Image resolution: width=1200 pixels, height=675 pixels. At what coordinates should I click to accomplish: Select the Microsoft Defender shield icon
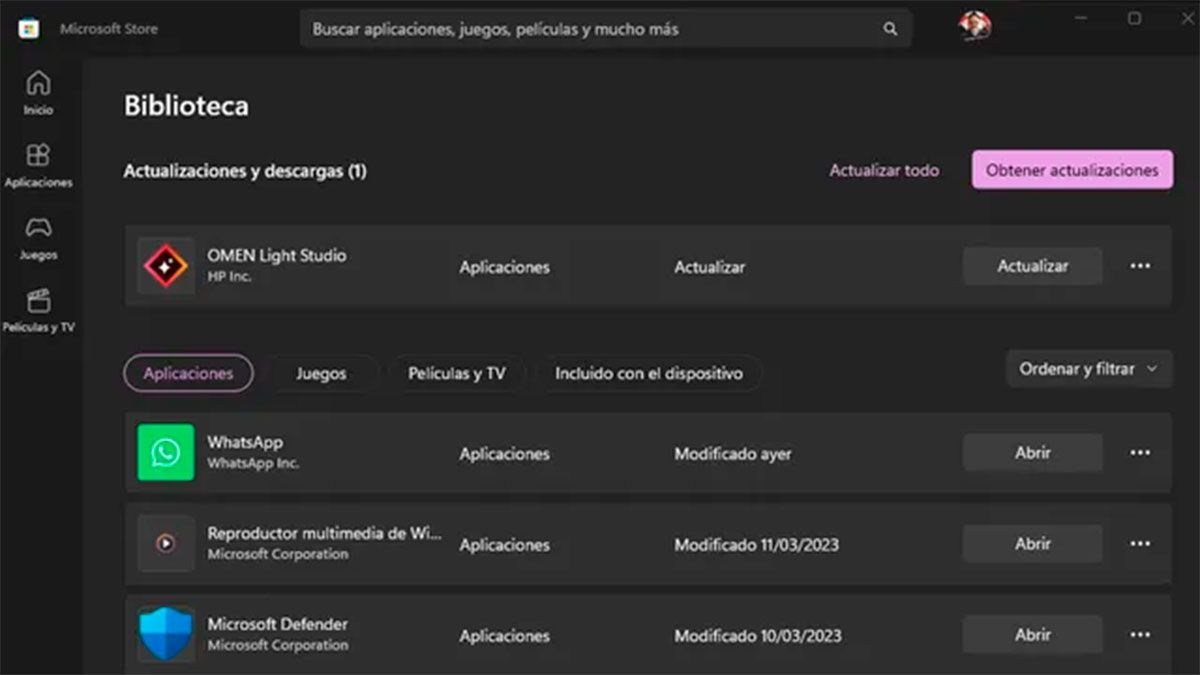[x=165, y=634]
